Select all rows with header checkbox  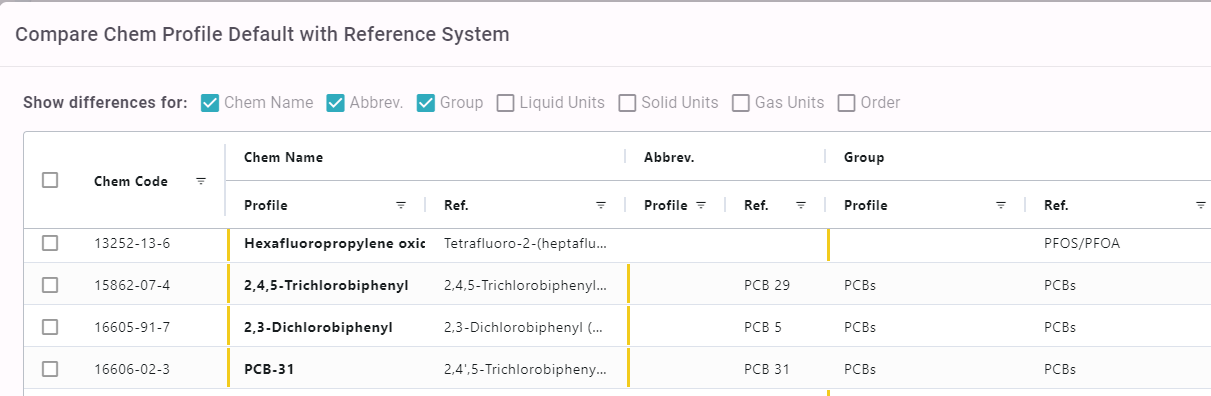50,180
